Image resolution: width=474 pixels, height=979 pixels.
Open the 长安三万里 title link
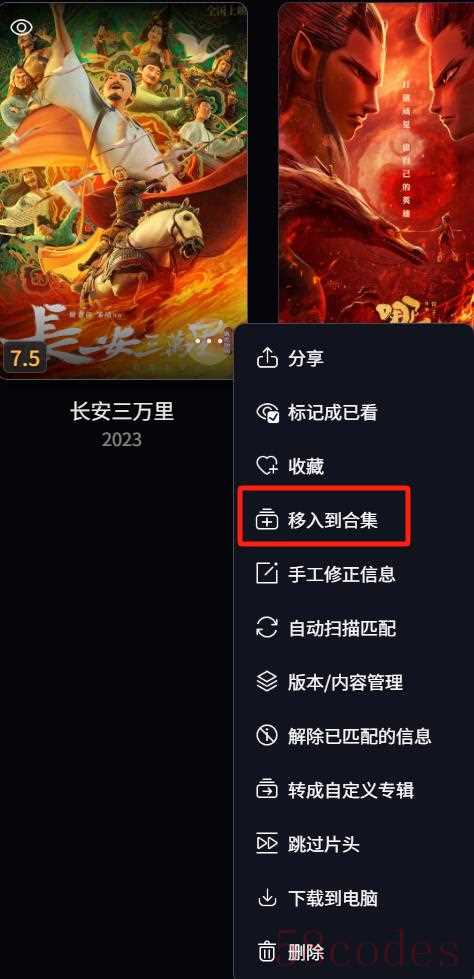122,411
